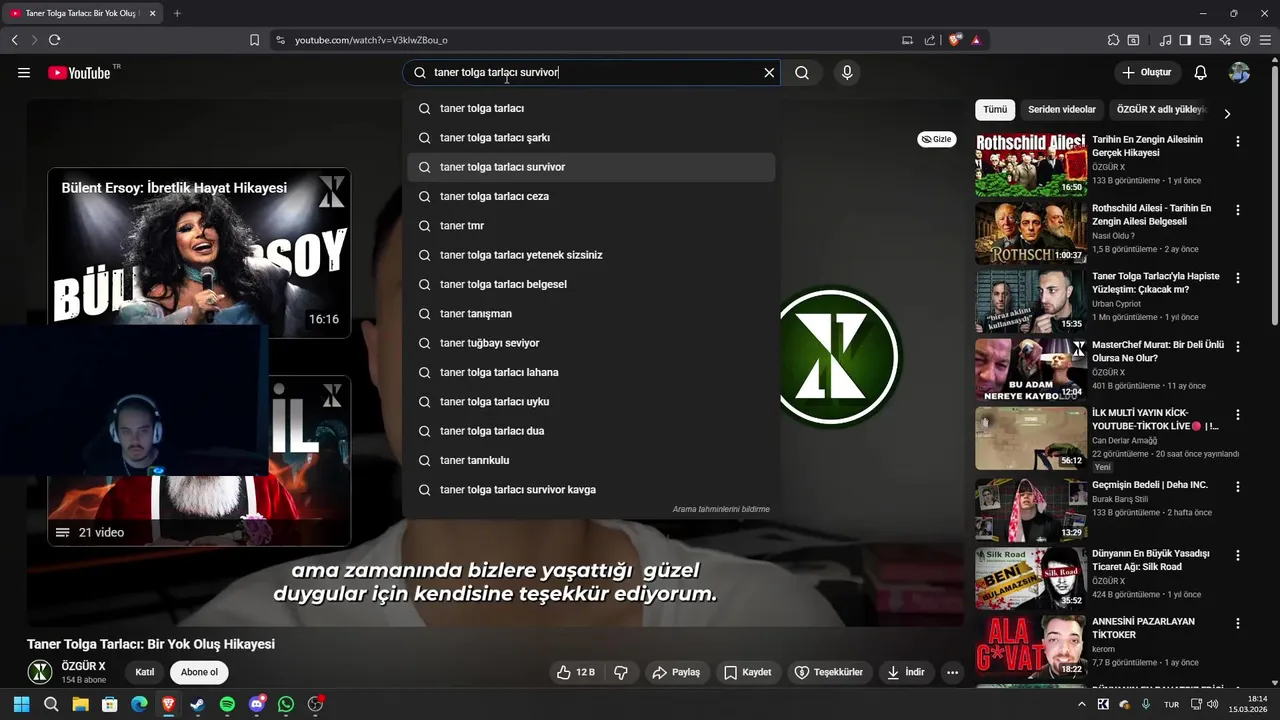
Task: Select 'taner tanışman' suggestion
Action: pos(591,314)
